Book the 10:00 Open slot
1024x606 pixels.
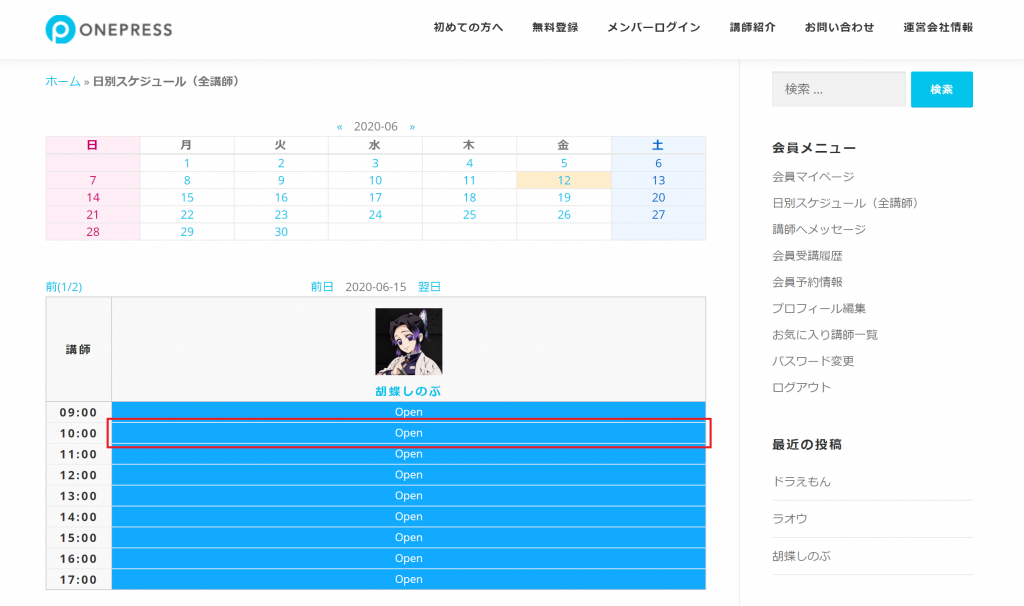[x=409, y=433]
